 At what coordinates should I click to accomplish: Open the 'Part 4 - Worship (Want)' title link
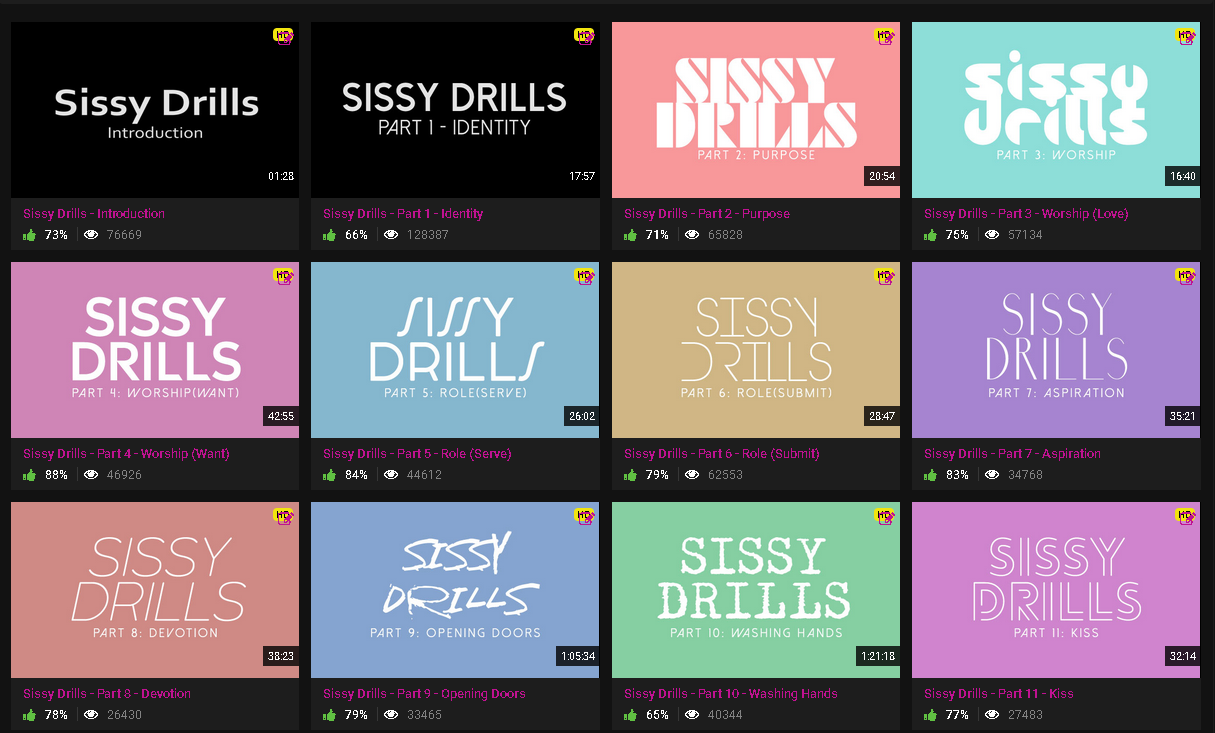[126, 454]
